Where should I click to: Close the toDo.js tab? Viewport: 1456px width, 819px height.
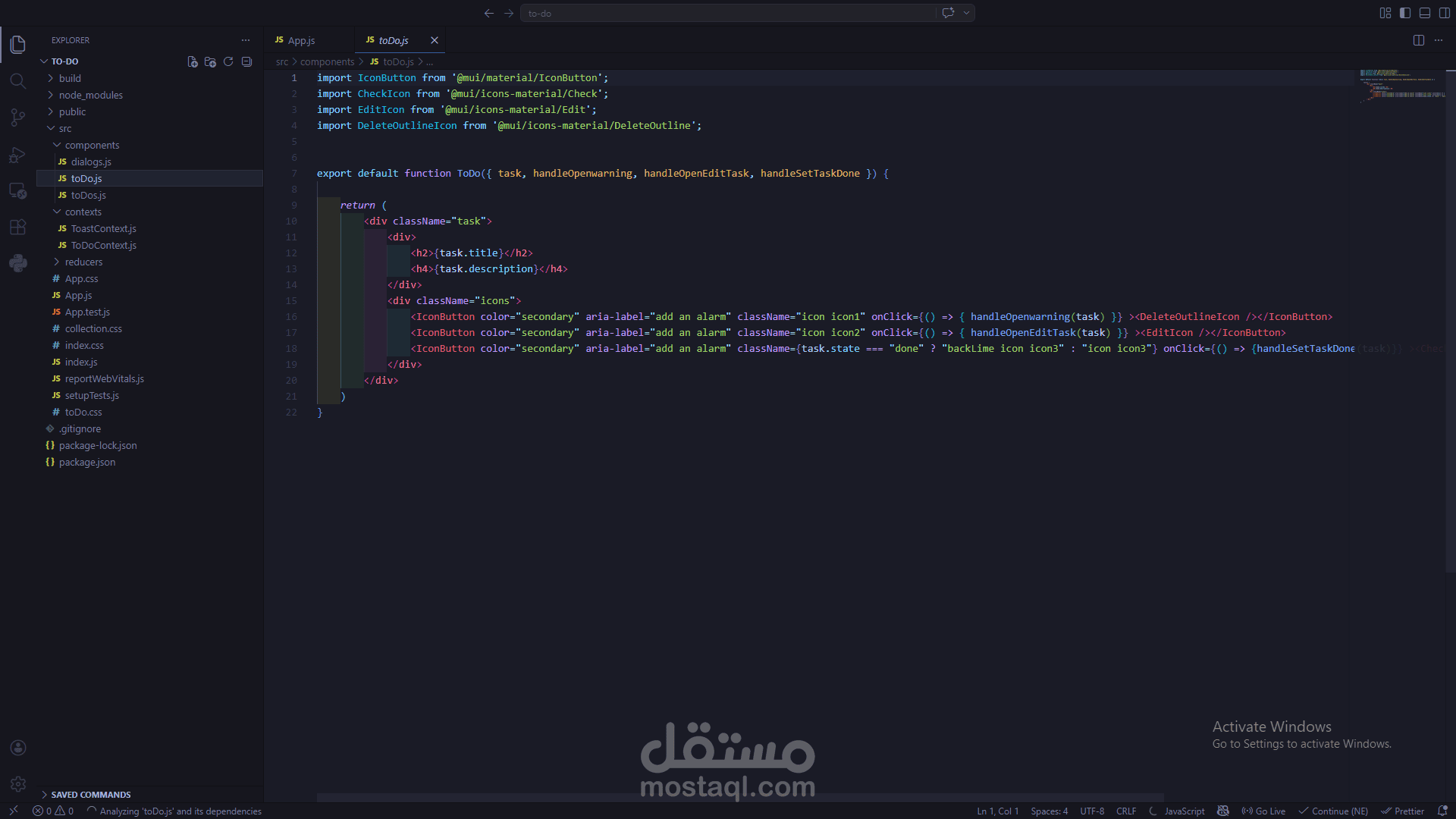pyautogui.click(x=435, y=40)
